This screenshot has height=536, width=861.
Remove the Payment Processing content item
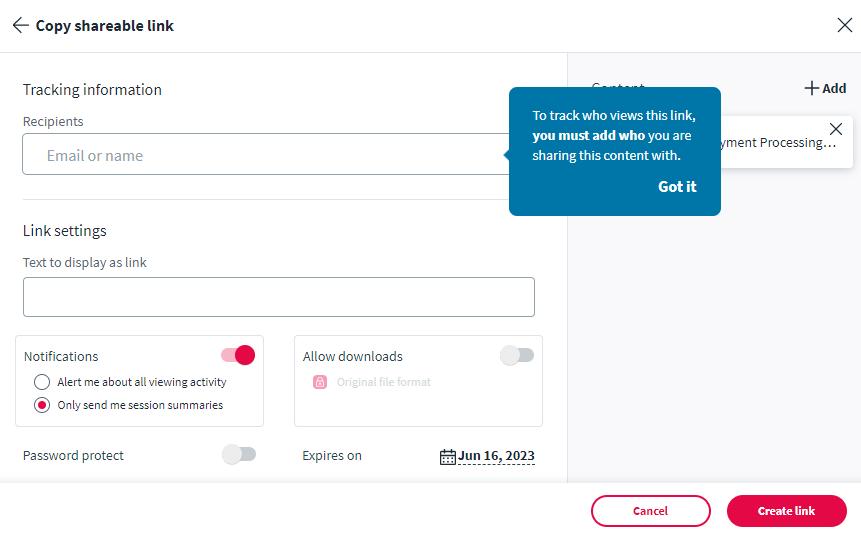(836, 129)
